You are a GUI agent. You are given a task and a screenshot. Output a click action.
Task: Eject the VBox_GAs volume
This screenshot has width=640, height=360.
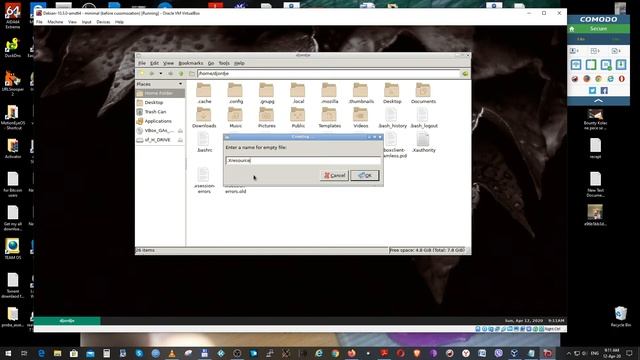point(180,131)
